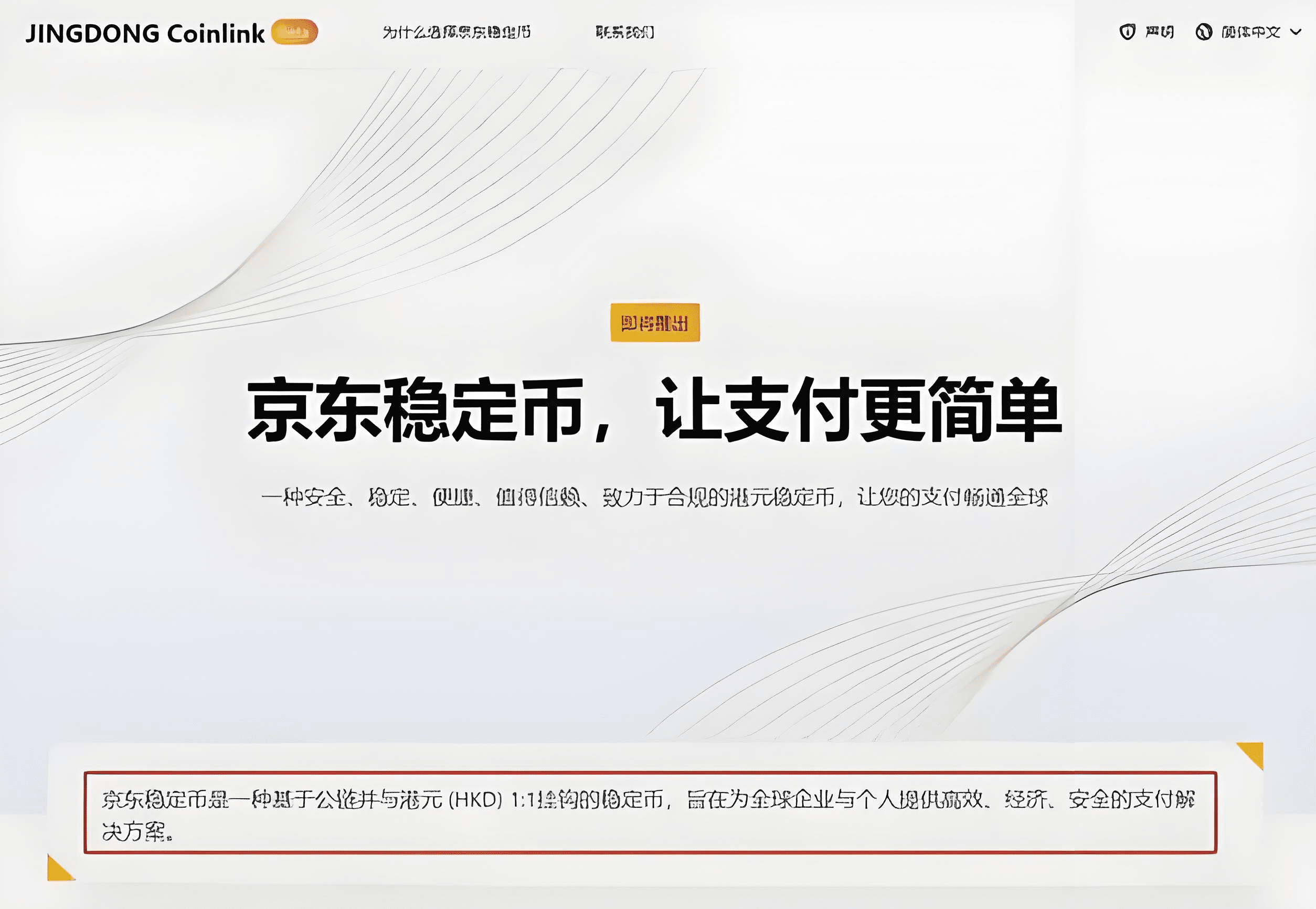This screenshot has width=1316, height=909.
Task: Click the yellow 即将推出 badge
Action: pyautogui.click(x=655, y=323)
